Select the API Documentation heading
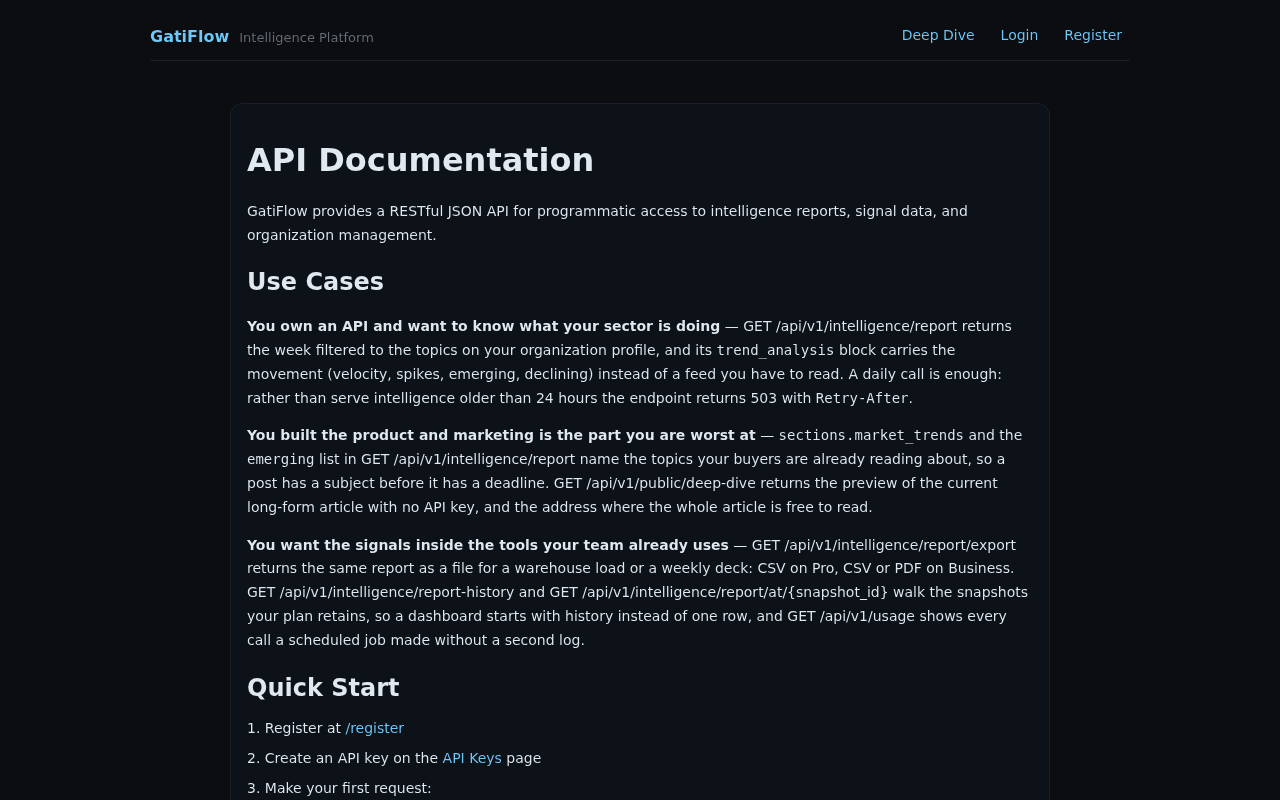This screenshot has height=800, width=1280. (420, 160)
